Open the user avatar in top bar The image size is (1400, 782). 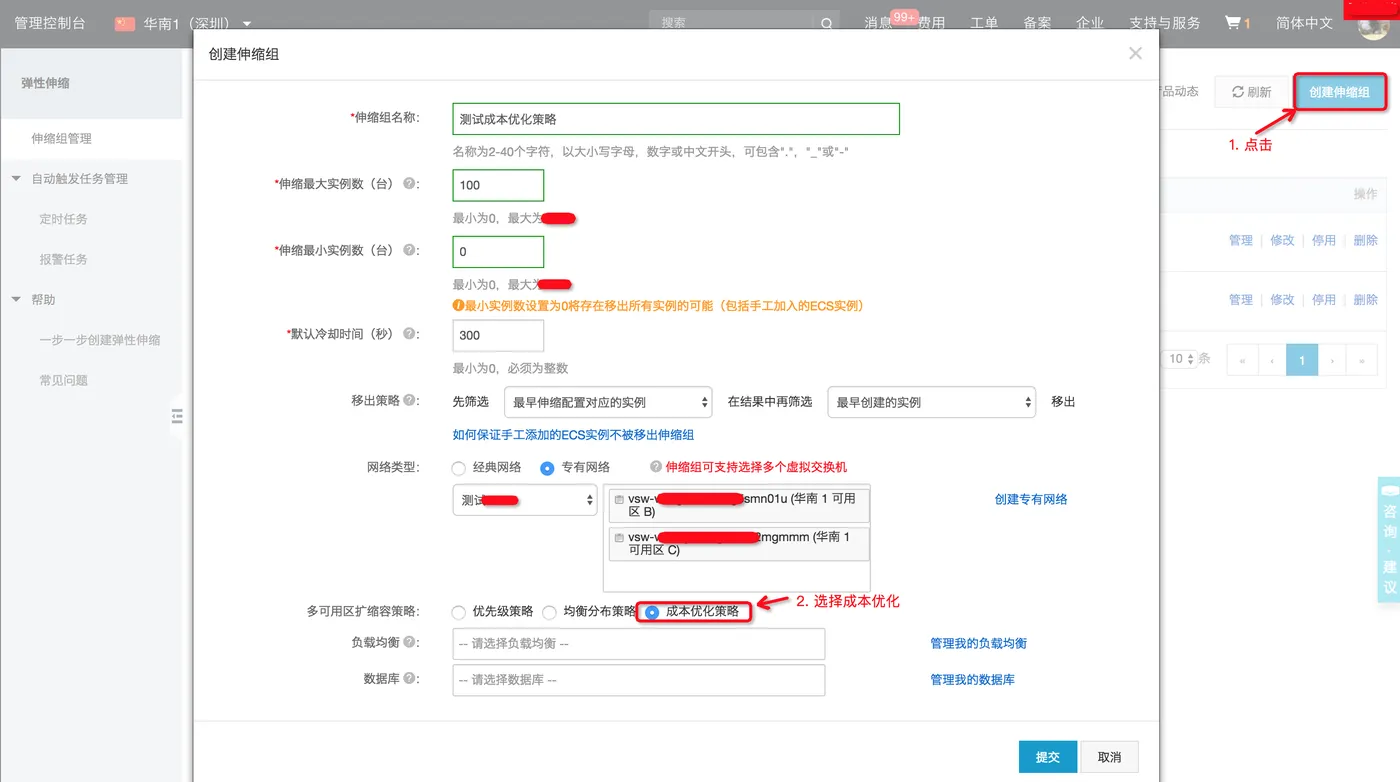[x=1372, y=26]
